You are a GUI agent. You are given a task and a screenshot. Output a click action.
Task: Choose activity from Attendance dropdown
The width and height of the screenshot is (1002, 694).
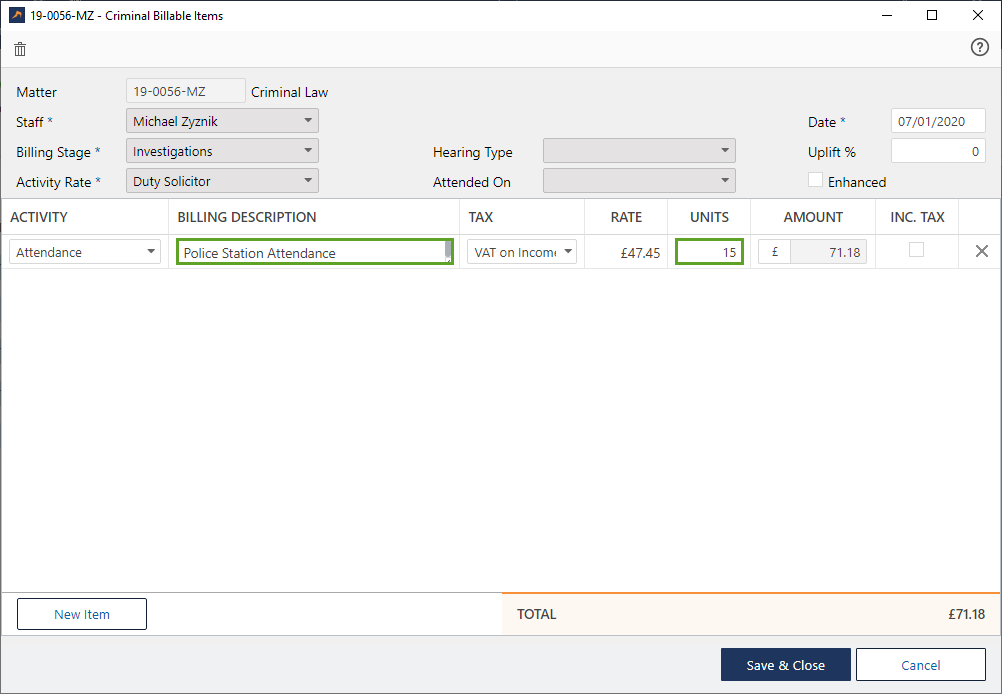(85, 252)
